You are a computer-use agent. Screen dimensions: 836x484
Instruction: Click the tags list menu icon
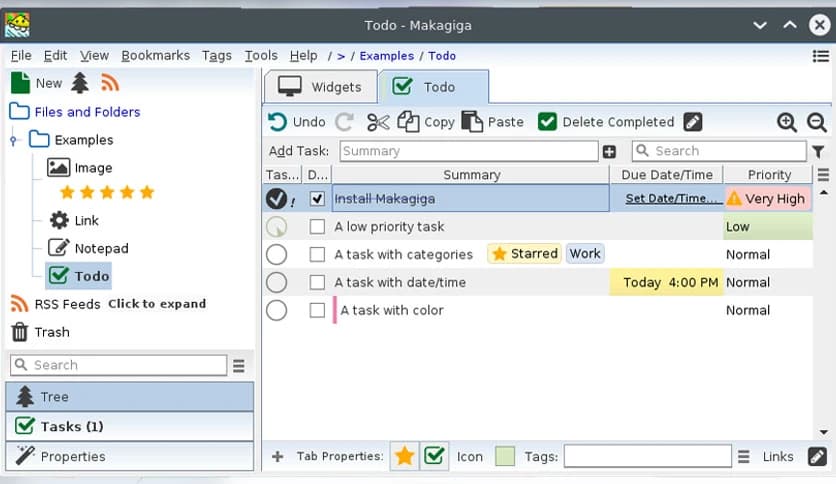[x=744, y=457]
